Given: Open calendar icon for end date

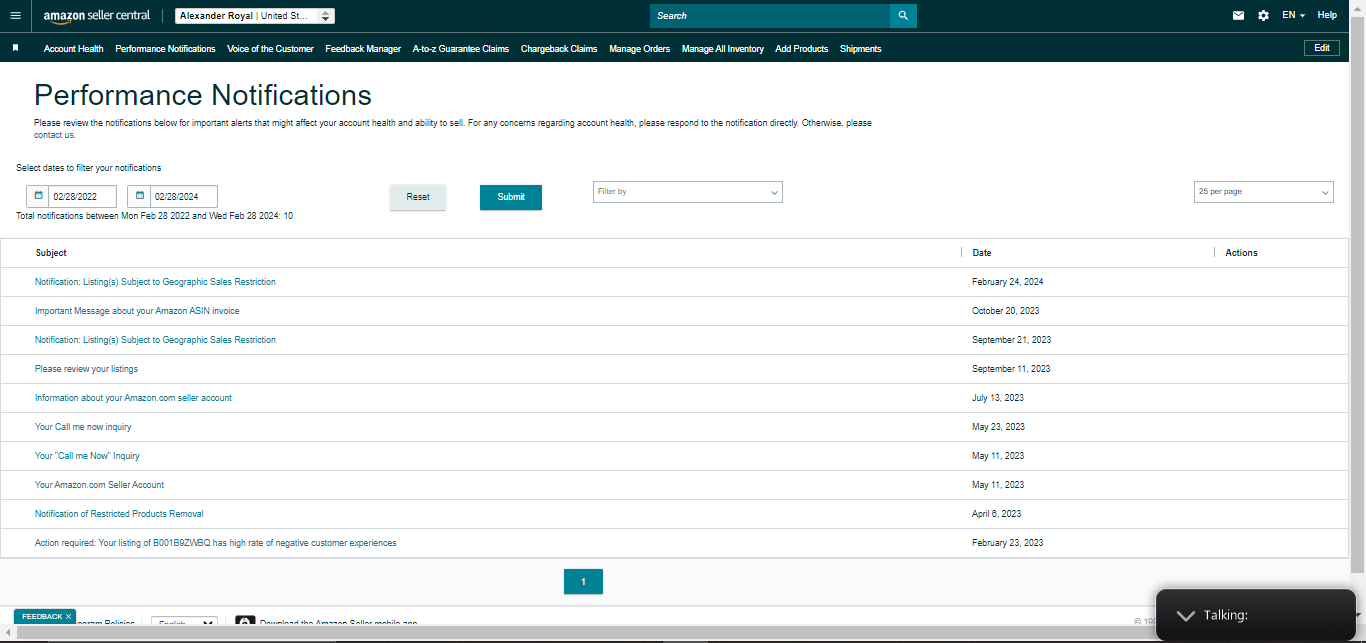Looking at the screenshot, I should click(x=140, y=196).
